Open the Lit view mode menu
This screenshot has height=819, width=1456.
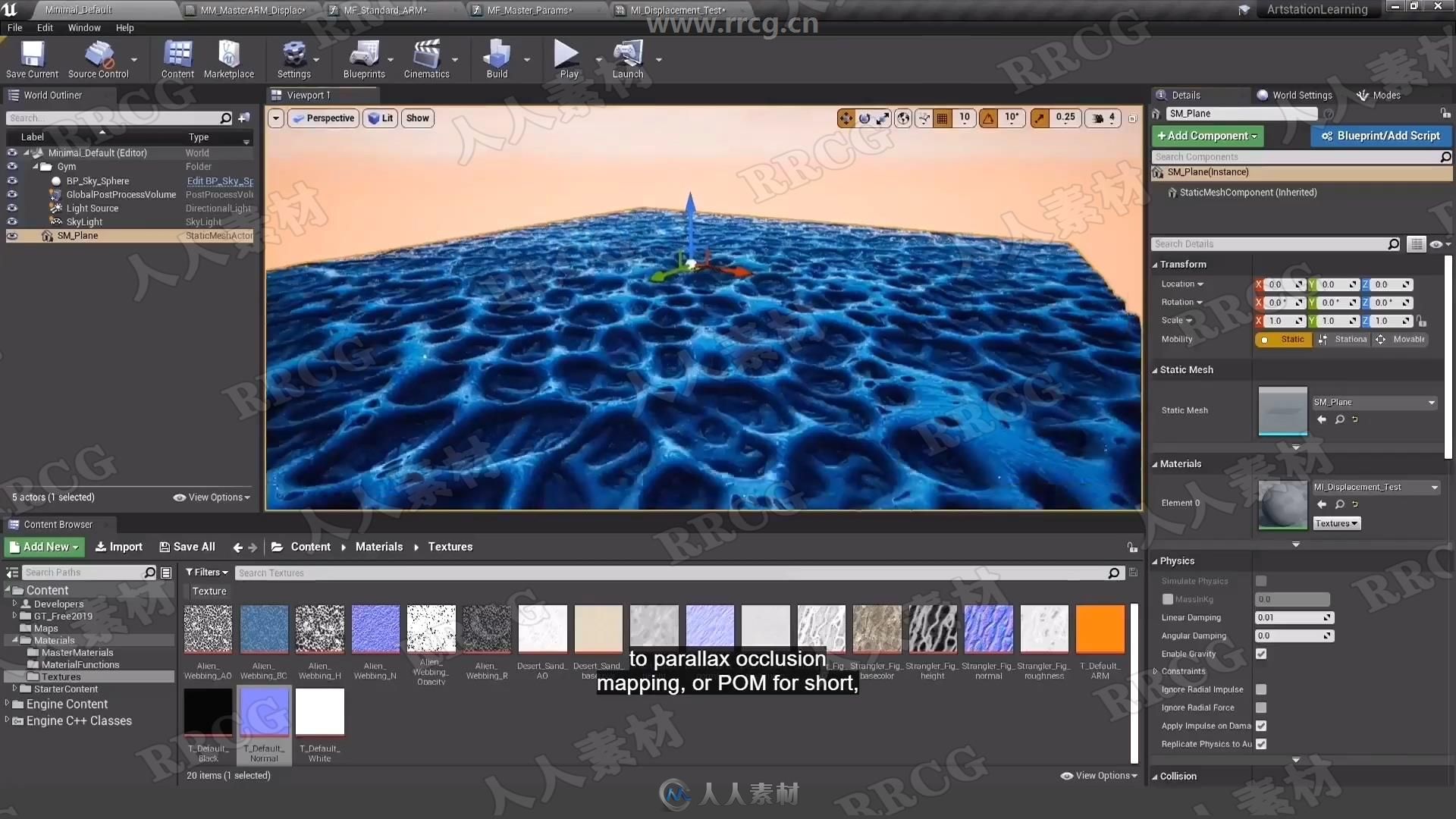pos(381,118)
